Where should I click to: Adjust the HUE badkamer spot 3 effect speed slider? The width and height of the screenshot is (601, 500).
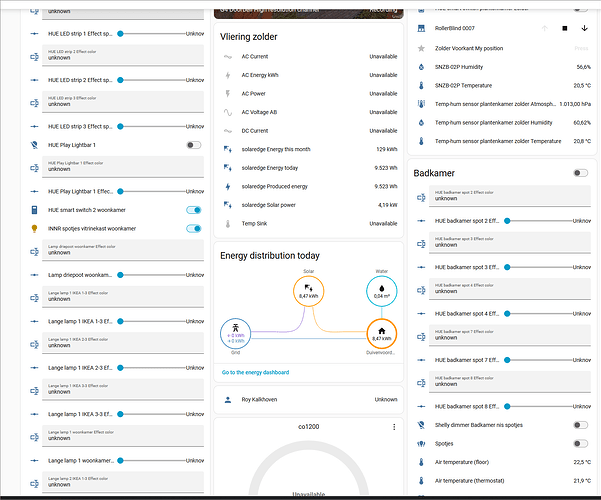(x=539, y=267)
